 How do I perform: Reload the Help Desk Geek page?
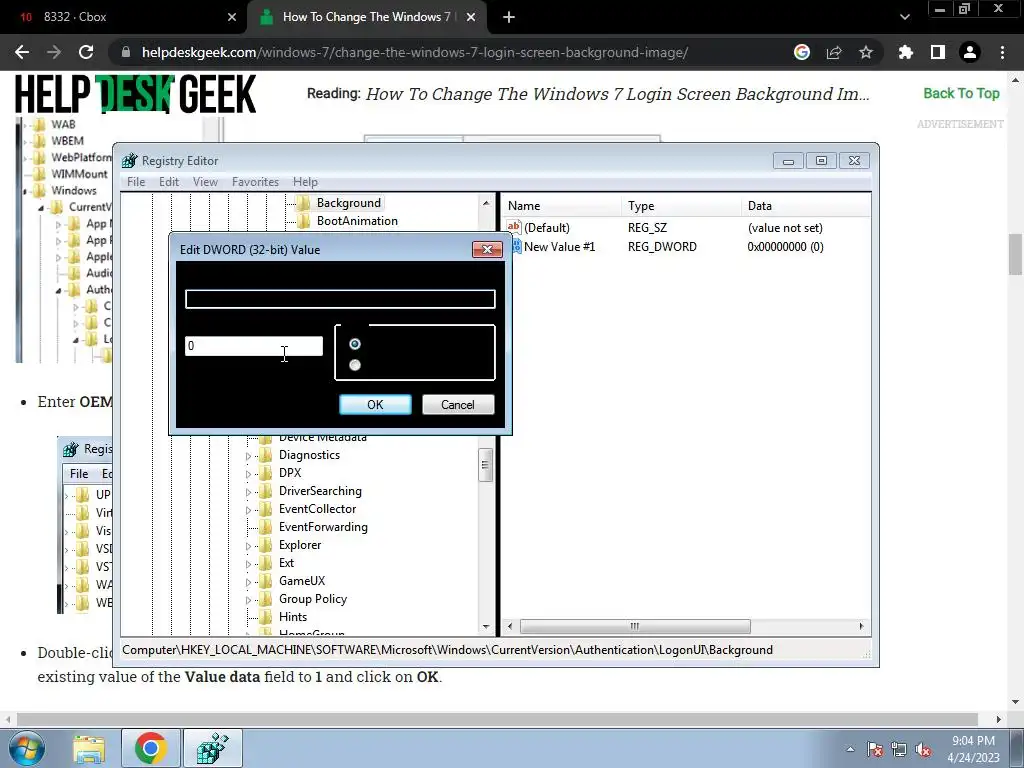pos(86,52)
